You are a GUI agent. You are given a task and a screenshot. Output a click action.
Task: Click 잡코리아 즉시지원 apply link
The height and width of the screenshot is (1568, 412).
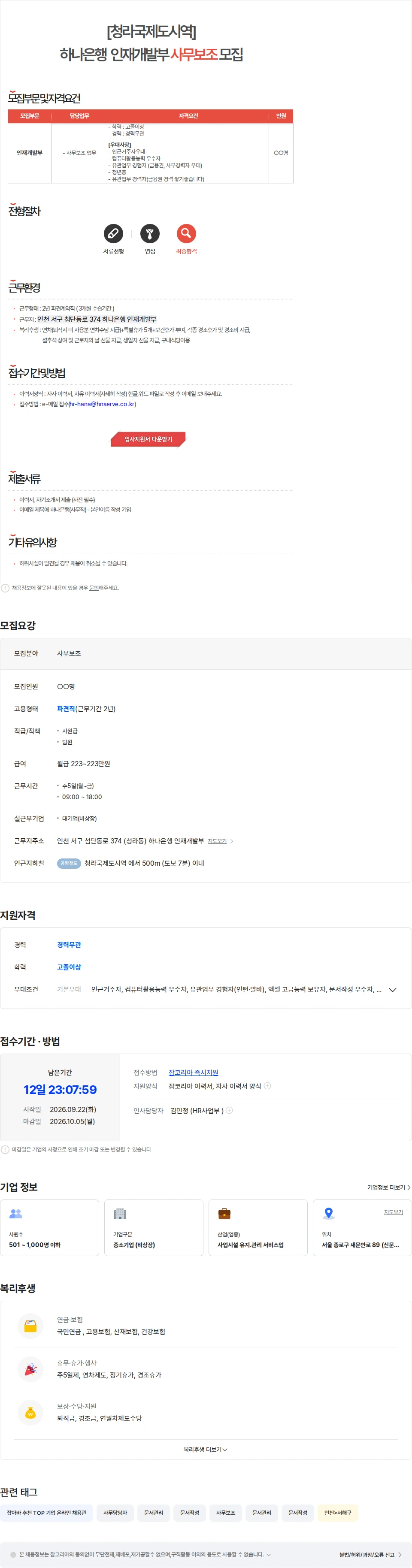coord(193,1073)
